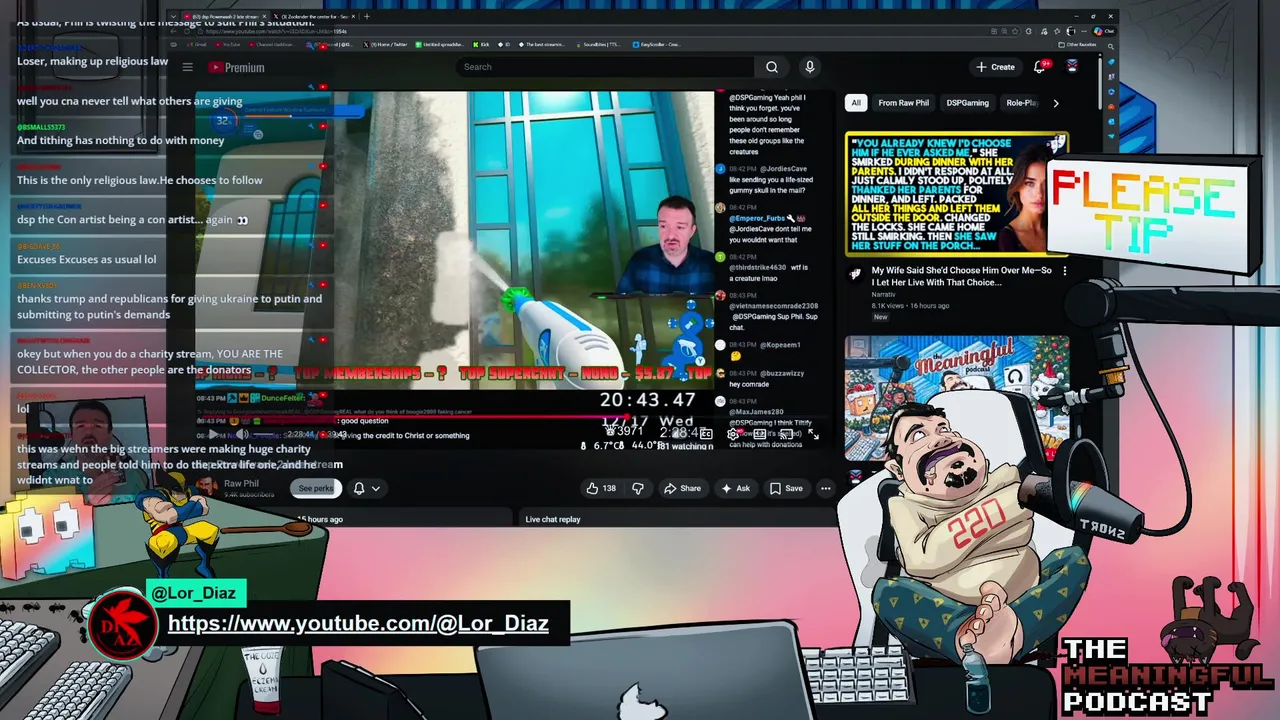Enter fullscreen in the video player
Viewport: 1280px width, 720px height.
(x=813, y=434)
